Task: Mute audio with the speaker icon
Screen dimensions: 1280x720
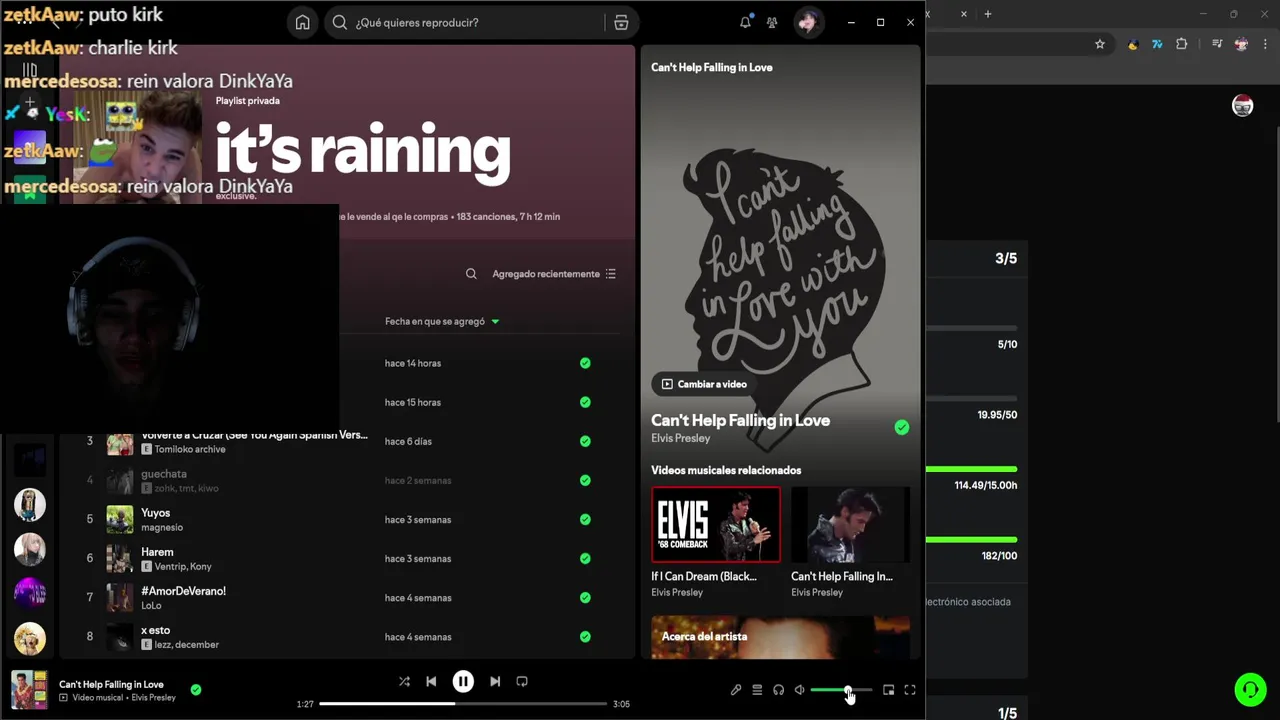Action: (800, 690)
